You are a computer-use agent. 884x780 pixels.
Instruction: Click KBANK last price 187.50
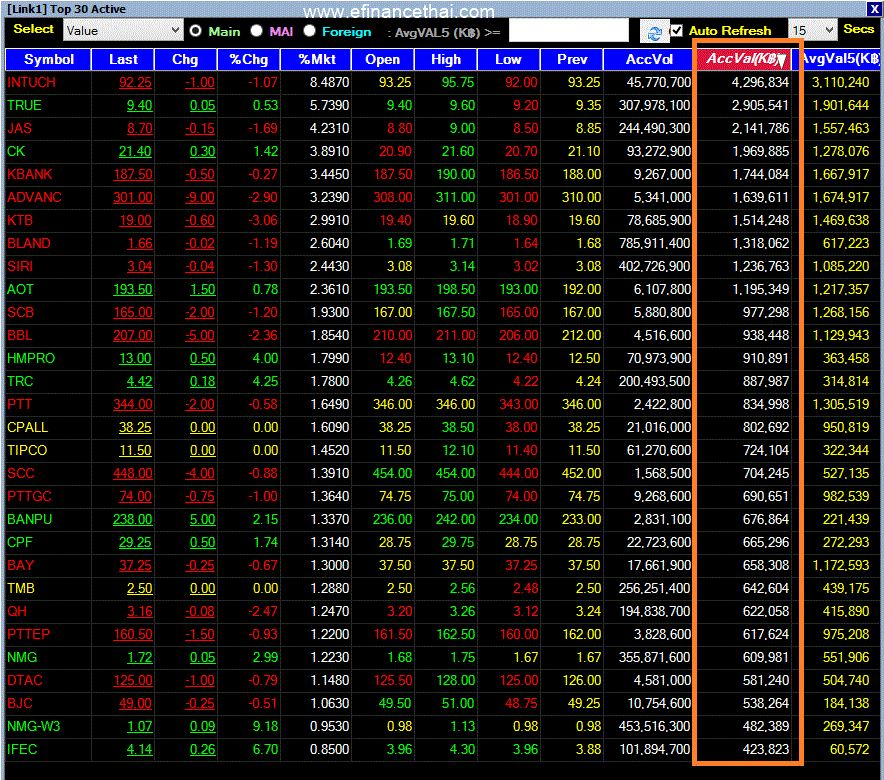133,175
